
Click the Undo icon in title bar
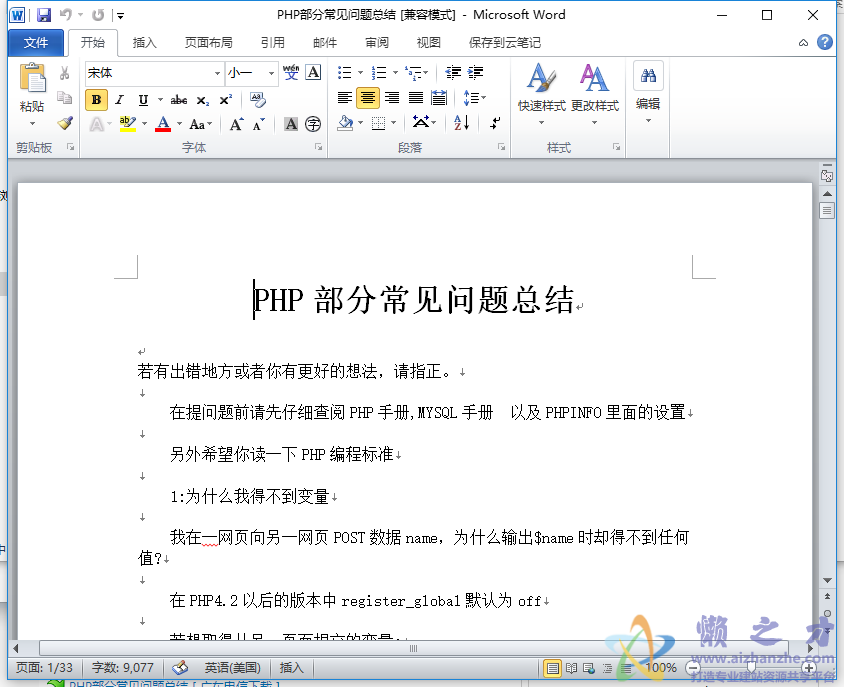(66, 15)
